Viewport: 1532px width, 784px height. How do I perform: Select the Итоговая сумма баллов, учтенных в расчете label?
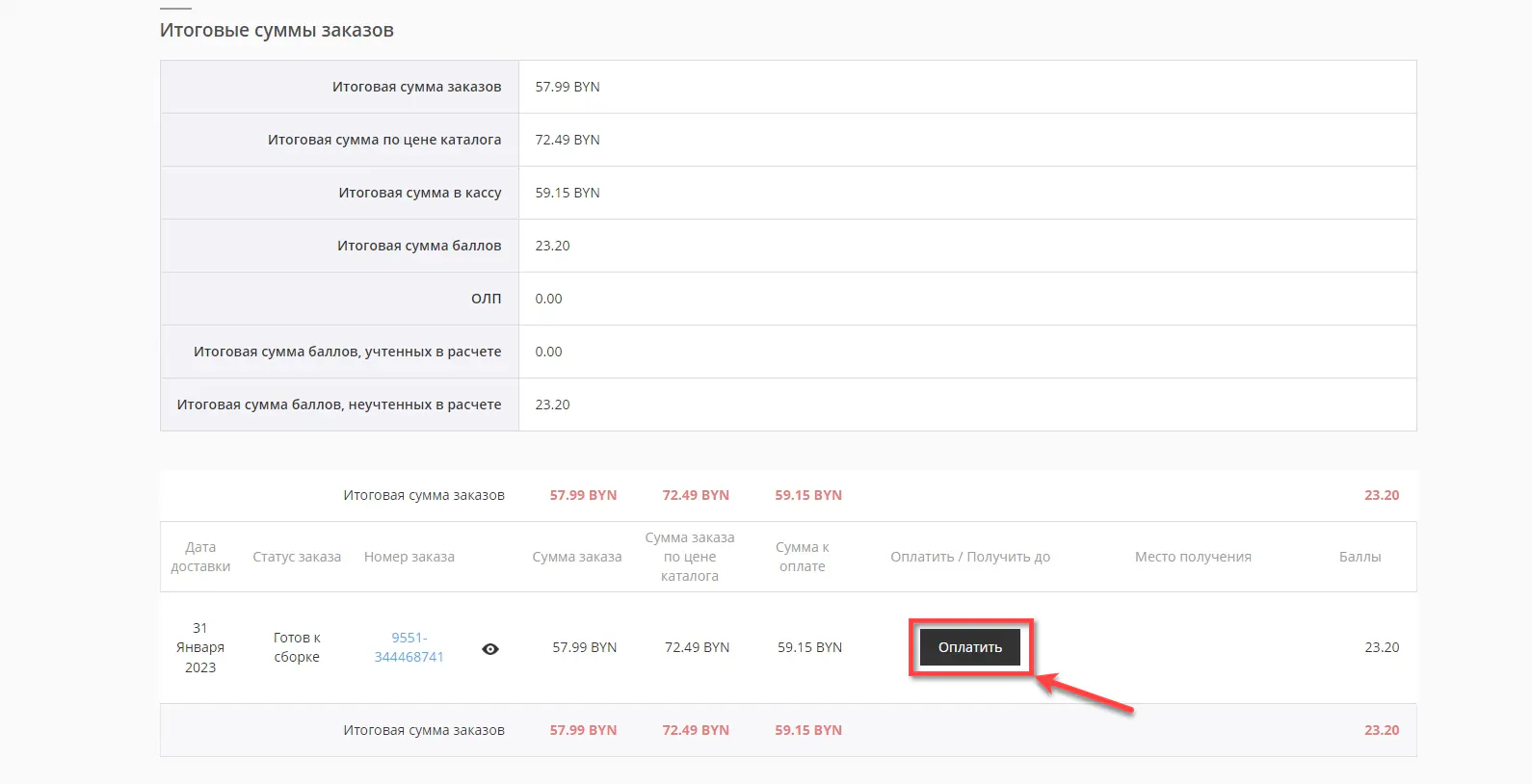347,352
